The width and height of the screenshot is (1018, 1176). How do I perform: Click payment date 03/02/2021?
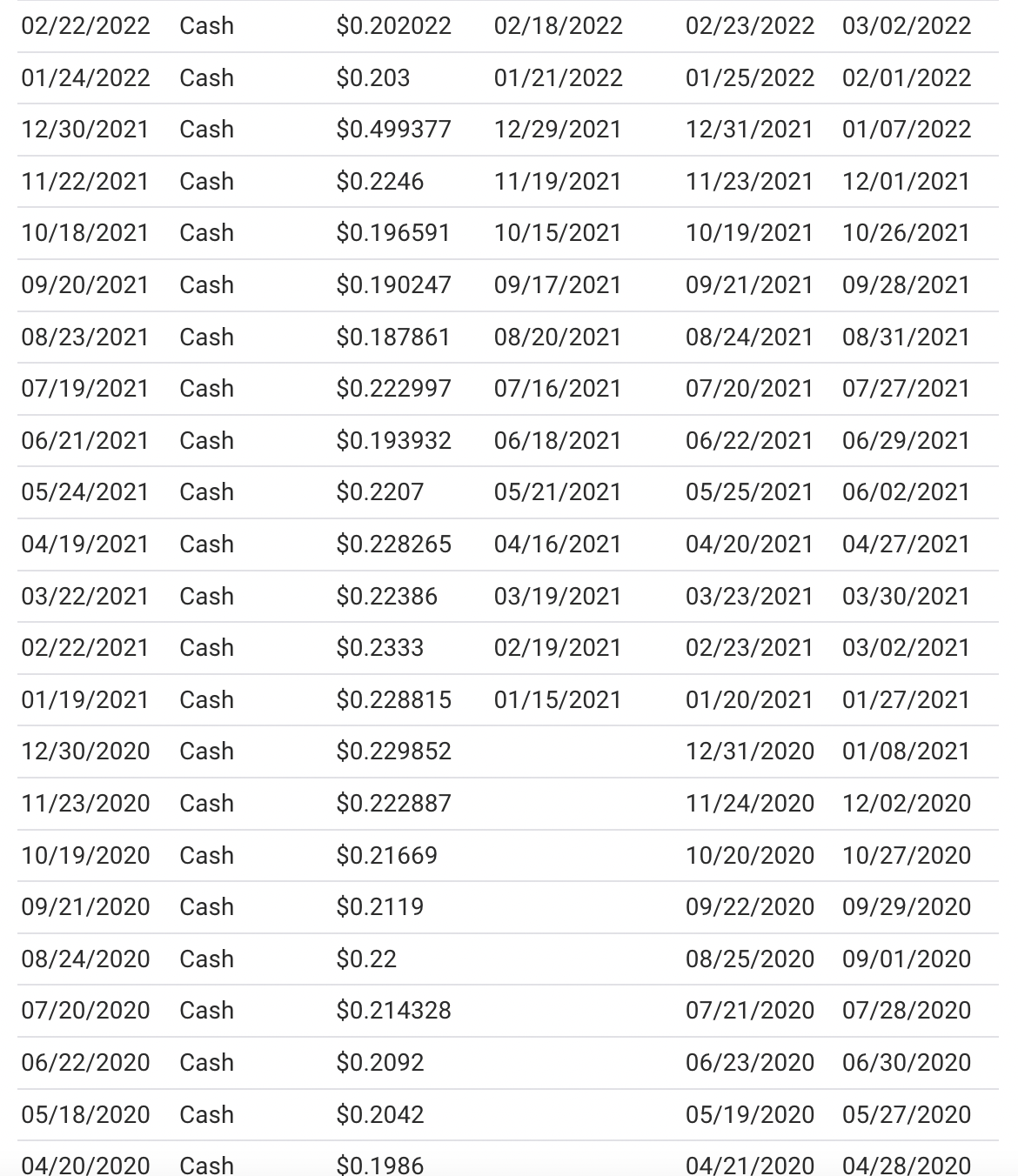point(906,647)
